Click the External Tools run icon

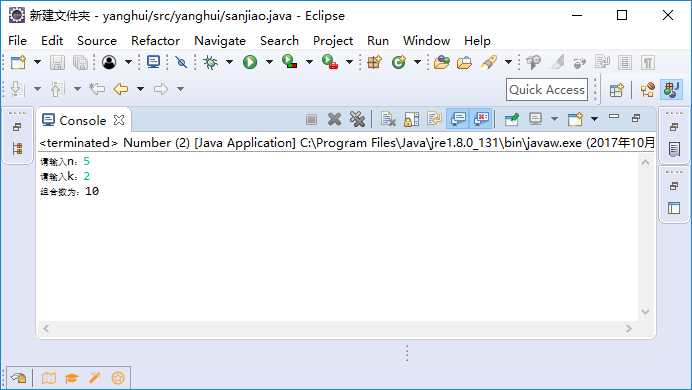pyautogui.click(x=330, y=62)
